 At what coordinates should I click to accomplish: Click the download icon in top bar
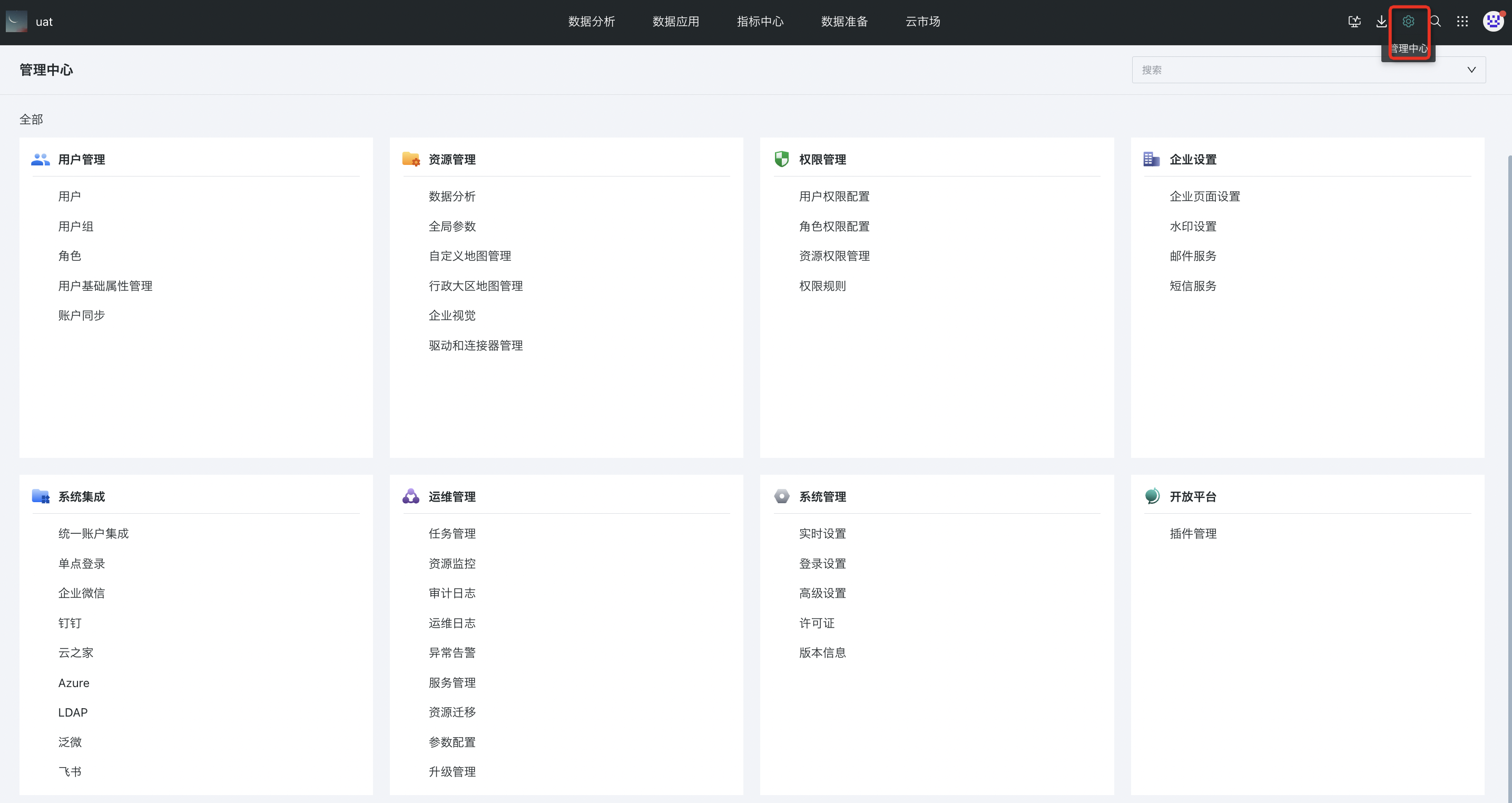click(x=1381, y=22)
